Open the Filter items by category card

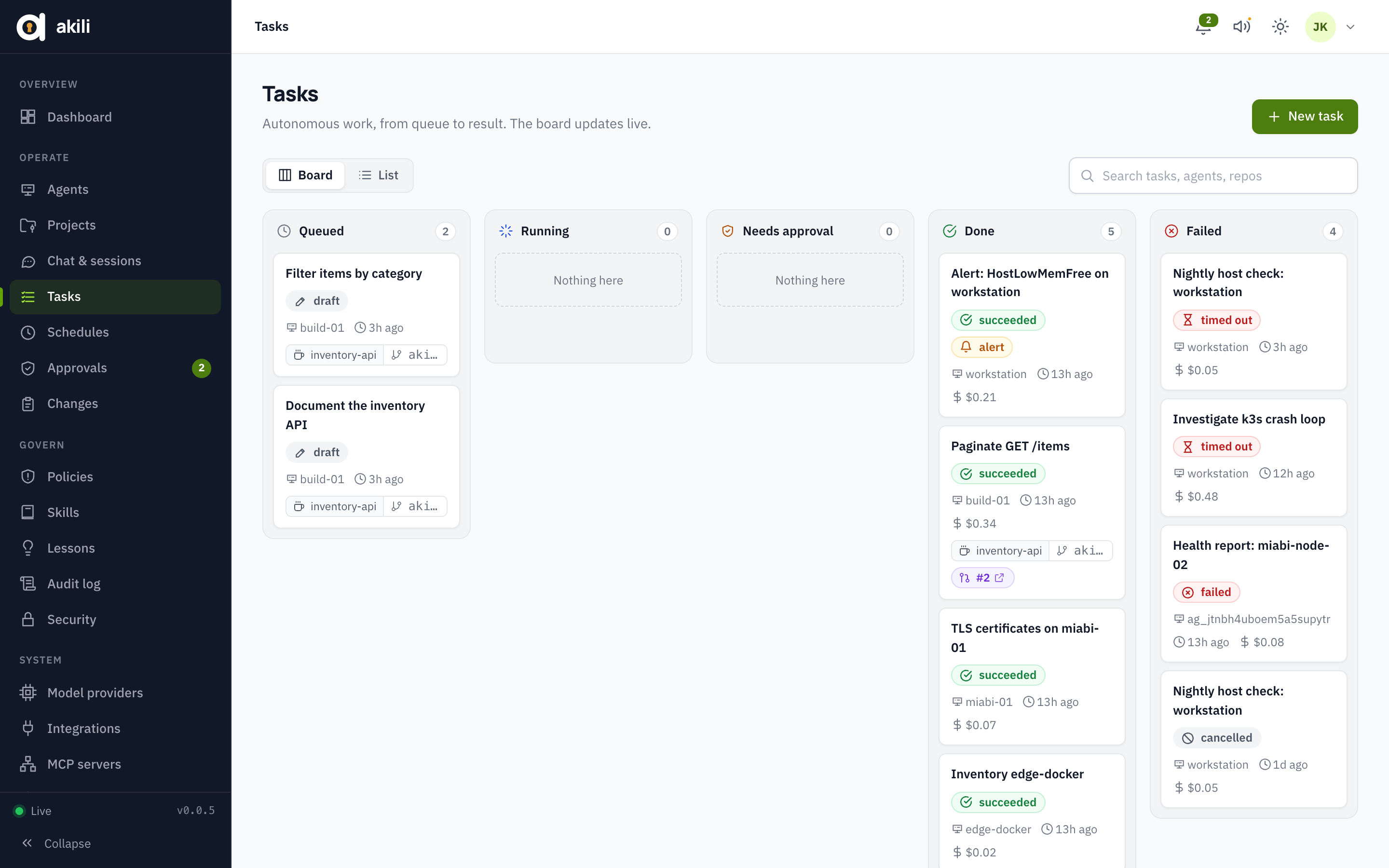click(366, 314)
